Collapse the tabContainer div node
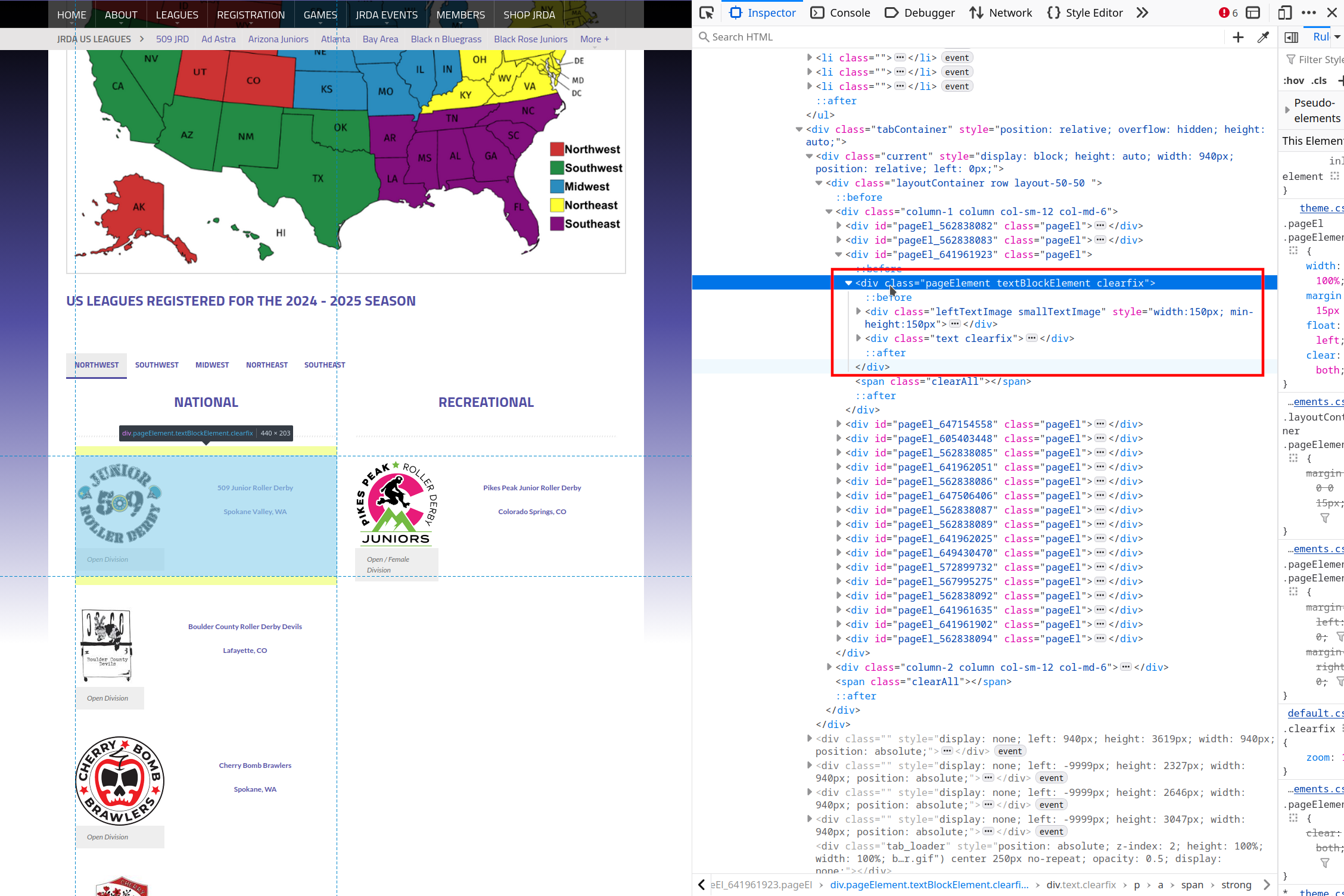 coord(799,129)
